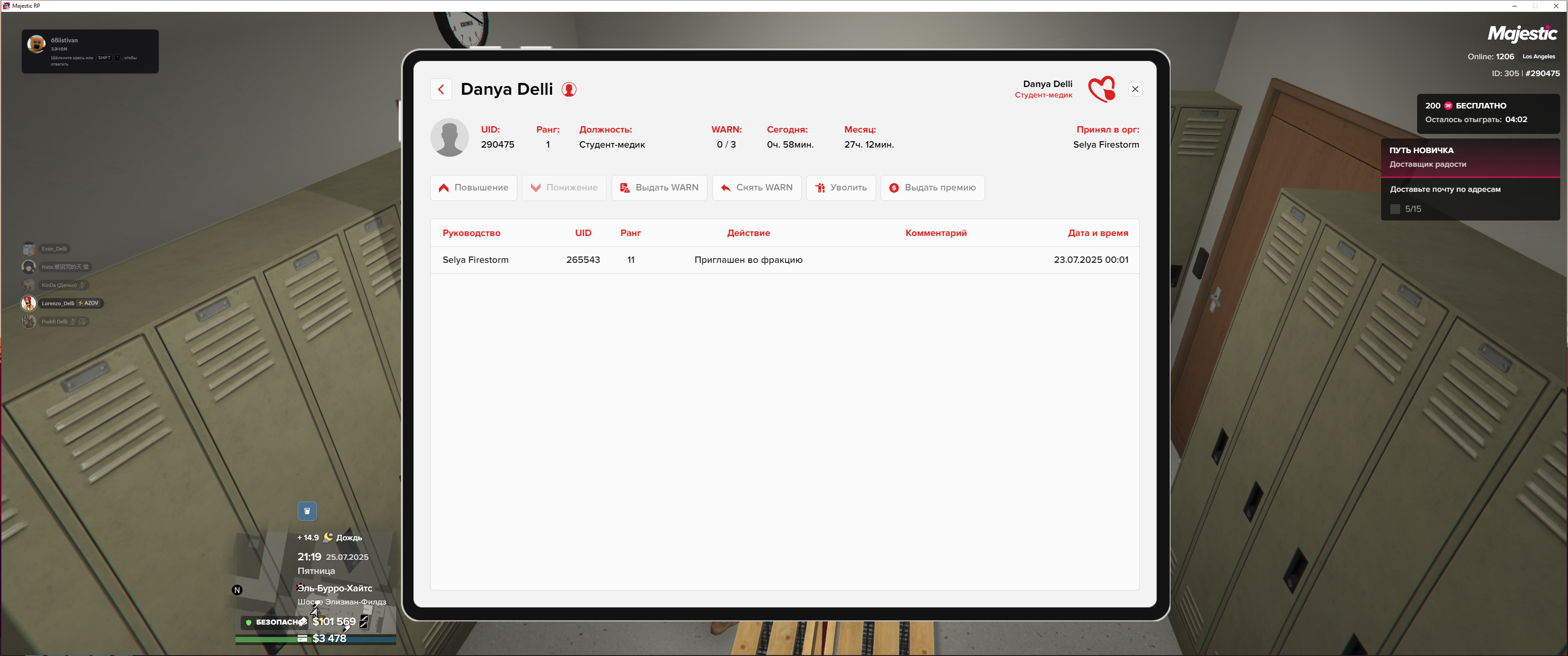Click the UID value 290475
Screen dimensions: 1568x656
click(x=497, y=145)
